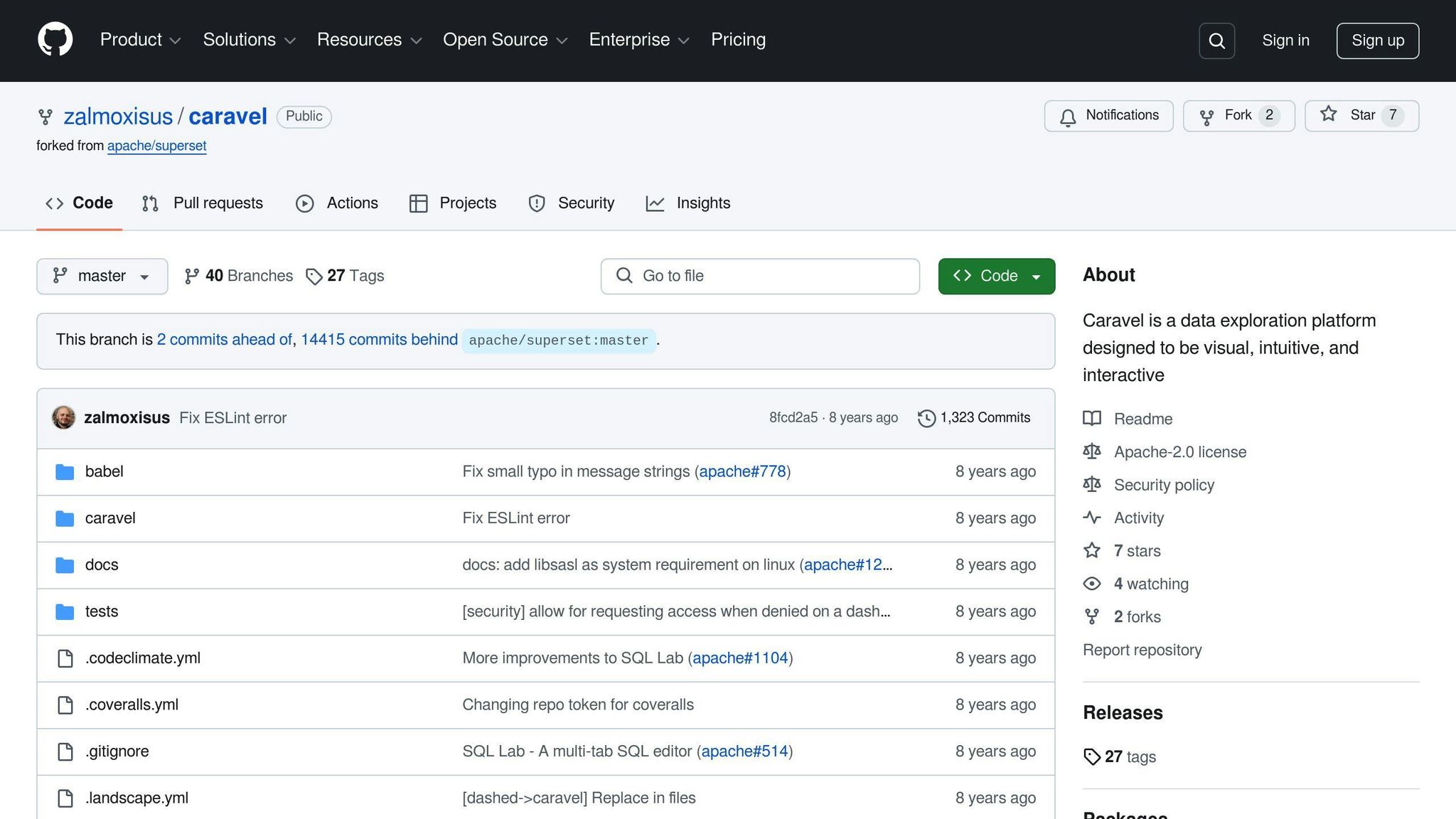Click '[dashed->caravel] Replace in files' message
This screenshot has width=1456, height=819.
[x=579, y=798]
